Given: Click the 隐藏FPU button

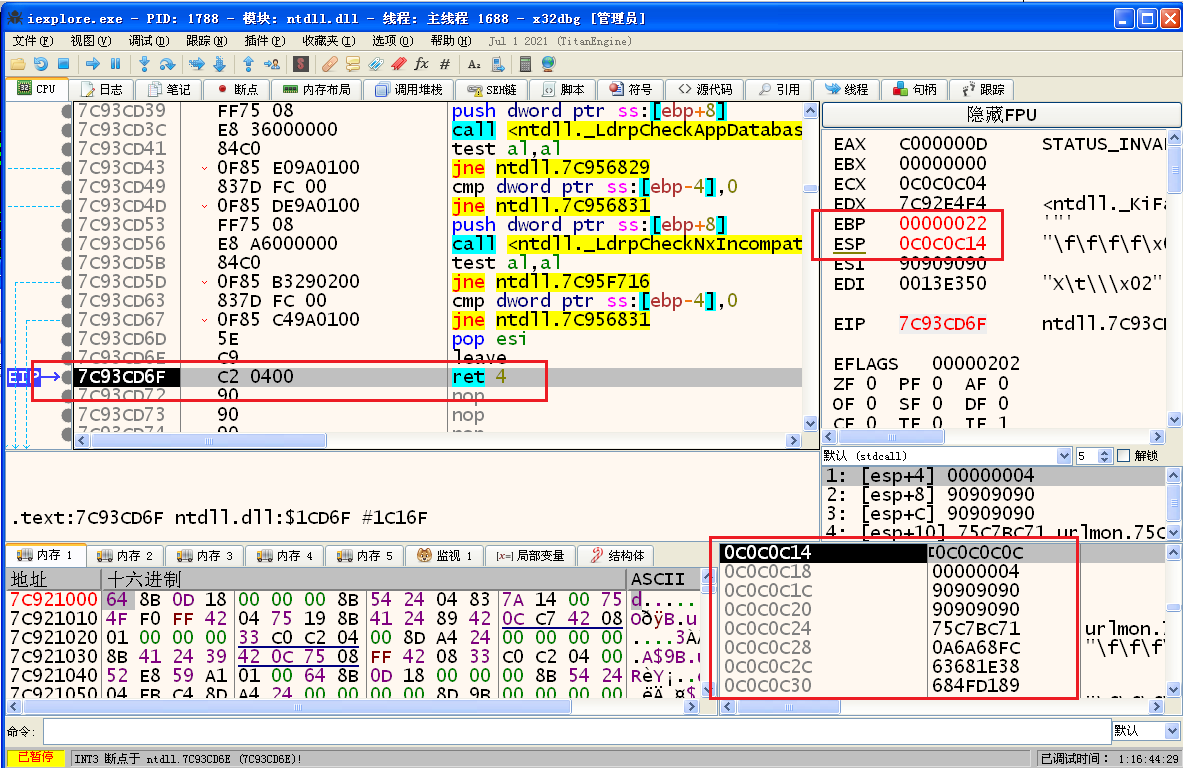Looking at the screenshot, I should click(x=1001, y=115).
